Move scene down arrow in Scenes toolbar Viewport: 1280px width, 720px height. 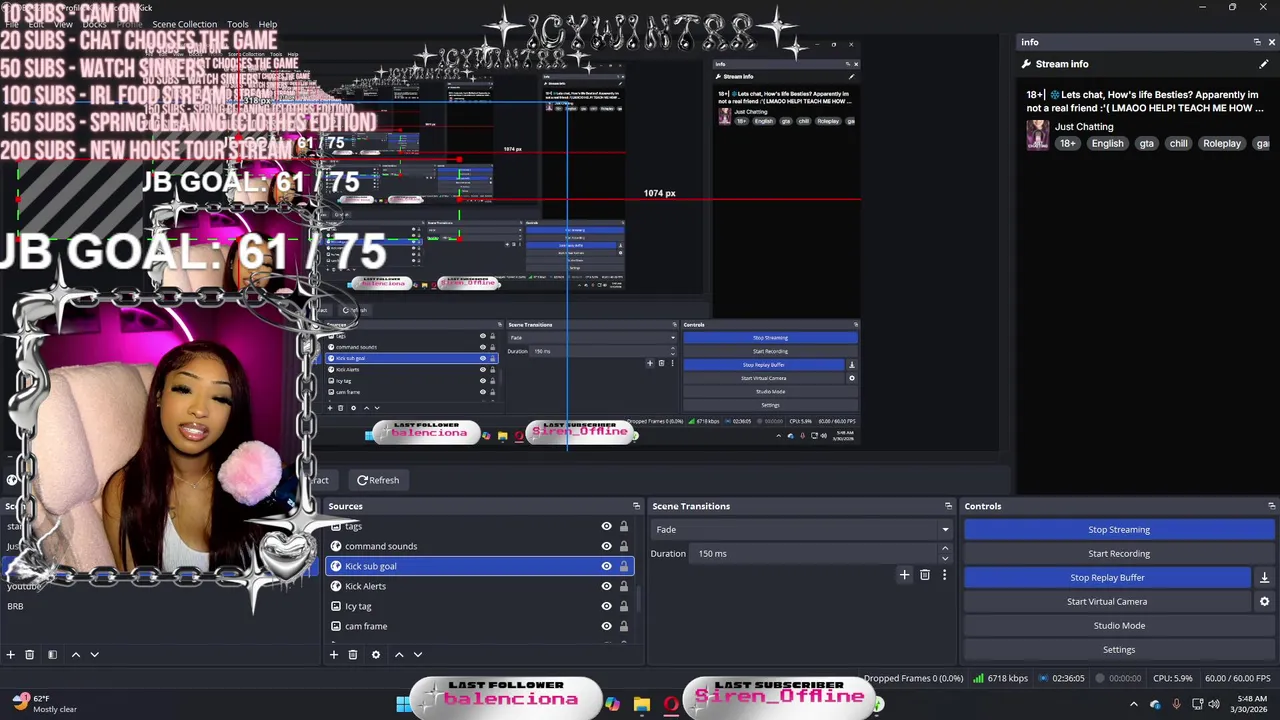(x=94, y=655)
